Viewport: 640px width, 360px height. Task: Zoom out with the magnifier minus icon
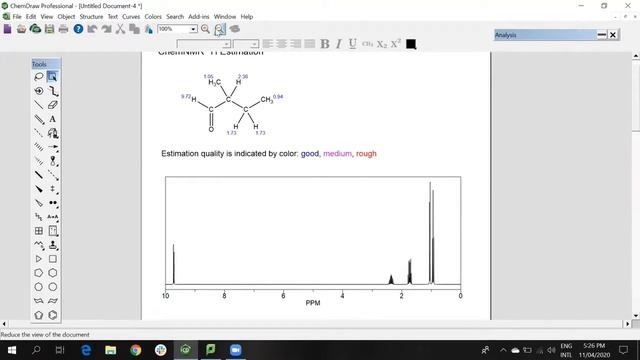(x=220, y=29)
